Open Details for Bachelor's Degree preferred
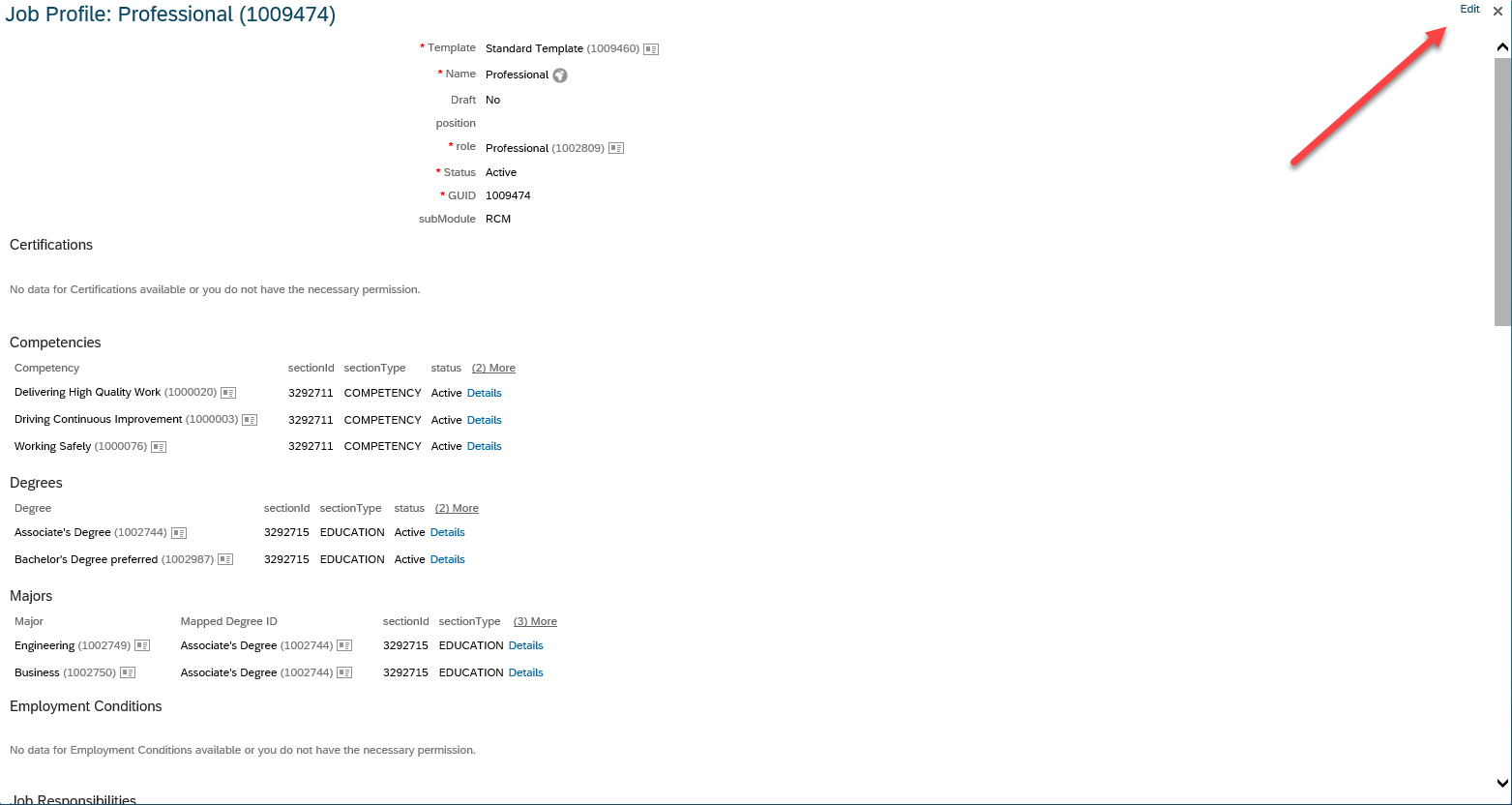Viewport: 1512px width, 805px height. 448,559
